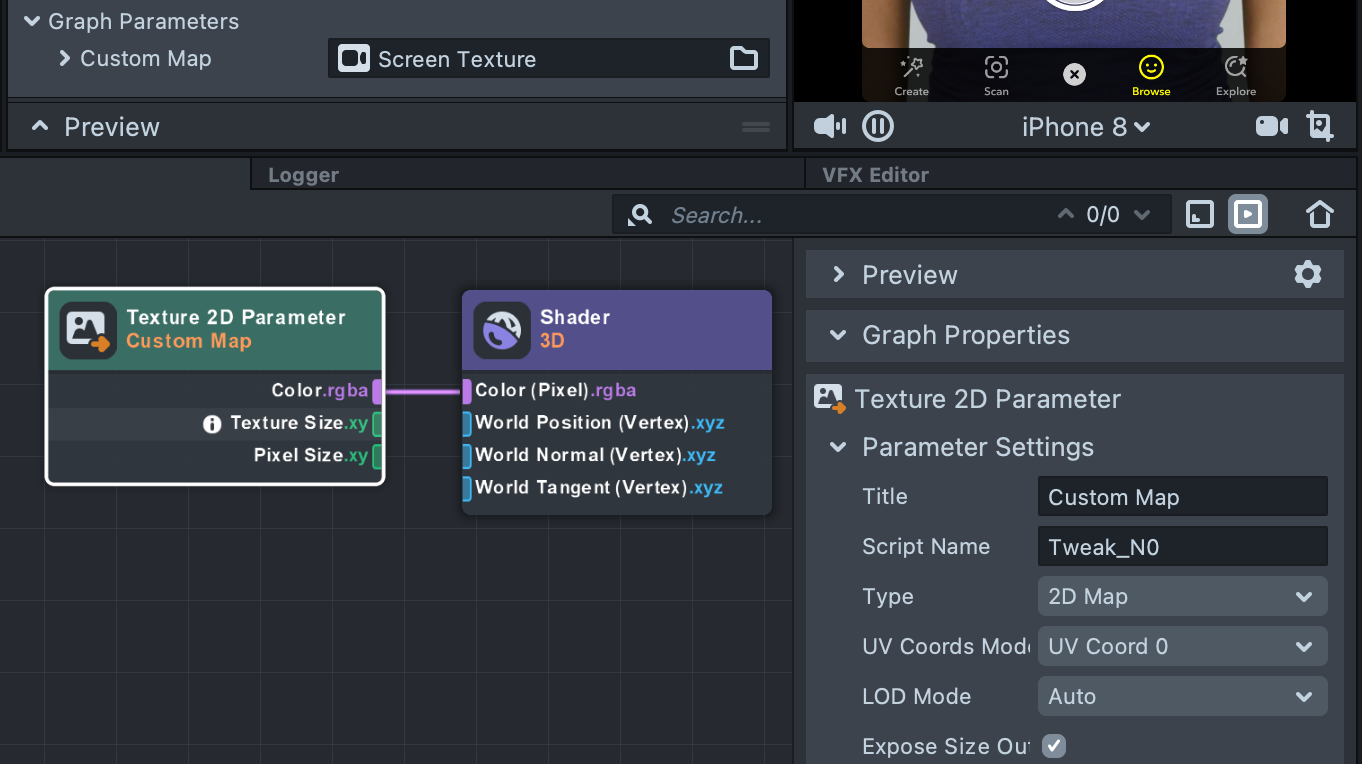Switch to the Logger tab

point(303,175)
